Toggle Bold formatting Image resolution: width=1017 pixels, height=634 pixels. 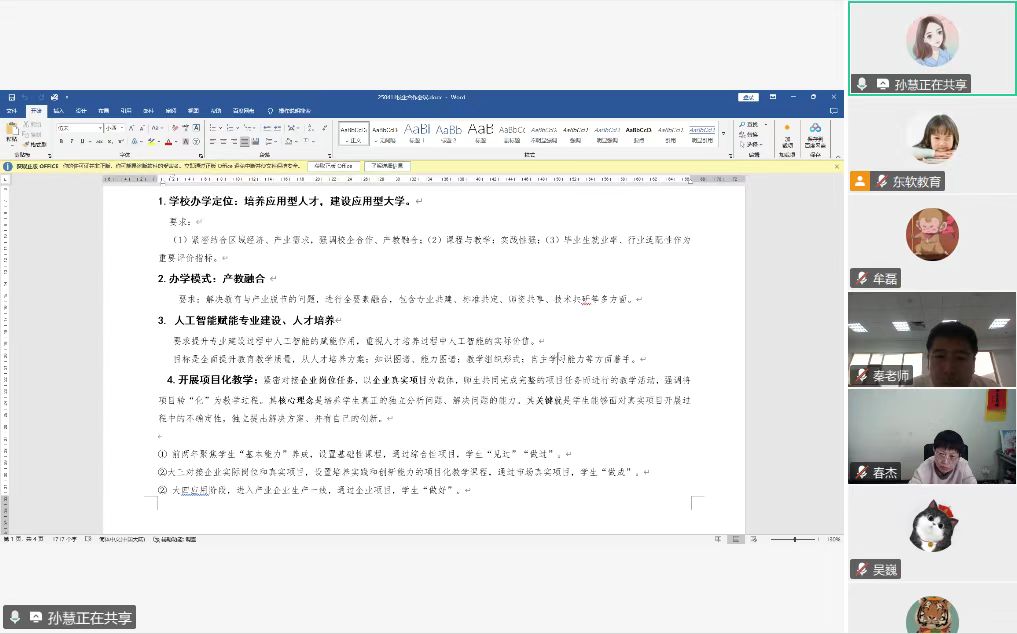point(60,142)
